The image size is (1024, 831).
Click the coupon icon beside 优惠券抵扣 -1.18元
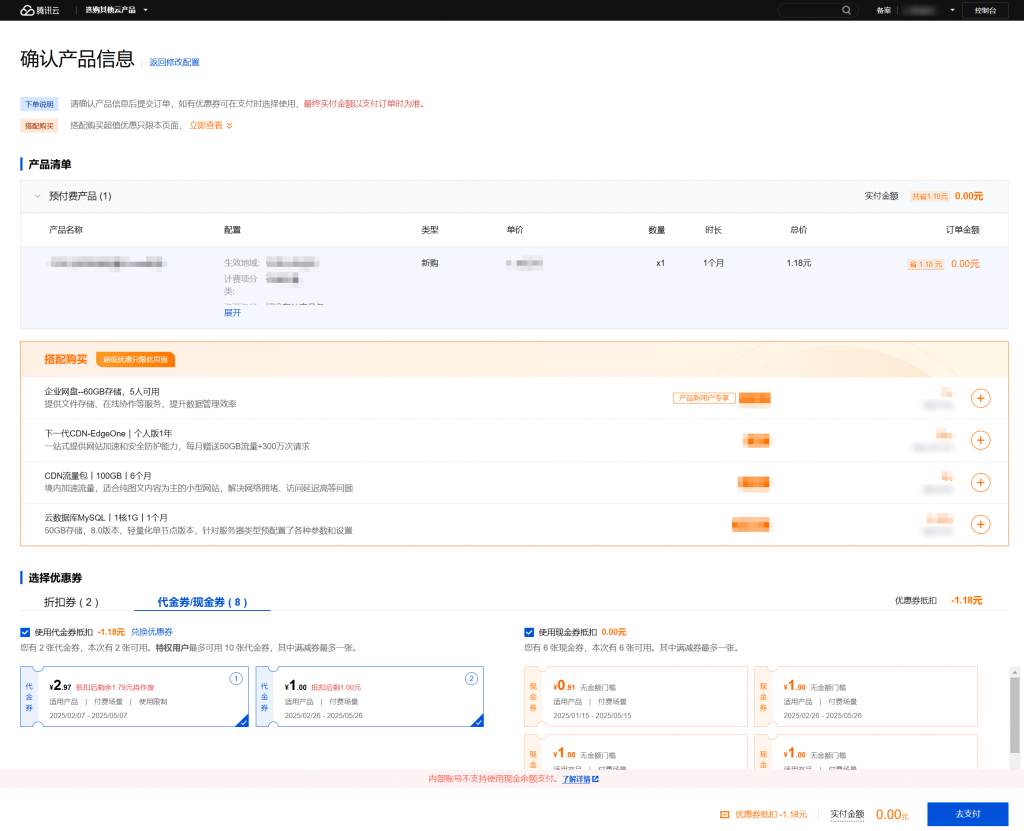click(x=724, y=815)
